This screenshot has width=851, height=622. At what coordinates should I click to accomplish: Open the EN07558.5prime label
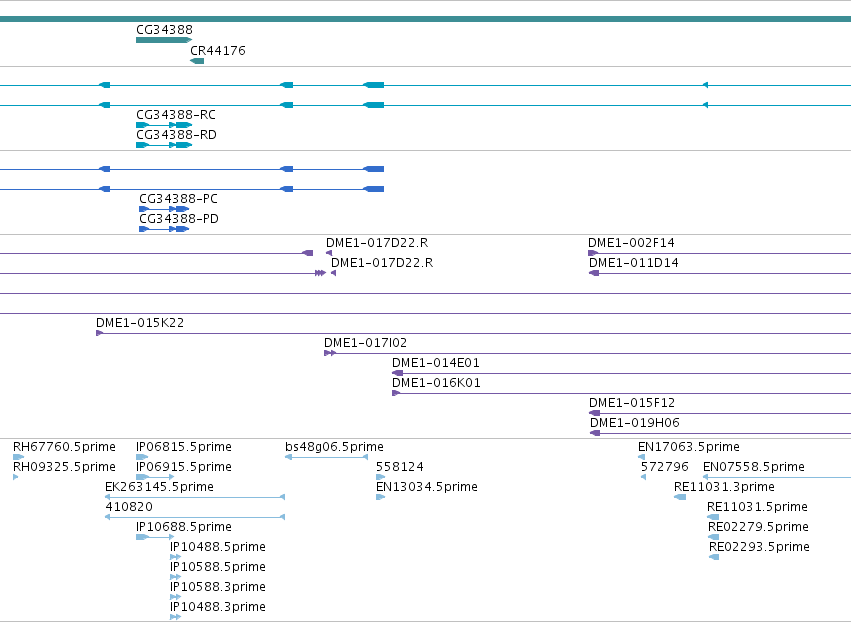pos(754,467)
